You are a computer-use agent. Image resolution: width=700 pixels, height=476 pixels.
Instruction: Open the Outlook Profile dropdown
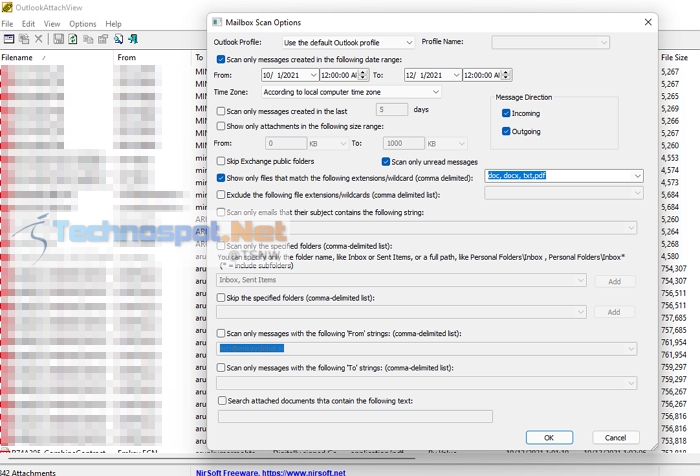tap(348, 42)
